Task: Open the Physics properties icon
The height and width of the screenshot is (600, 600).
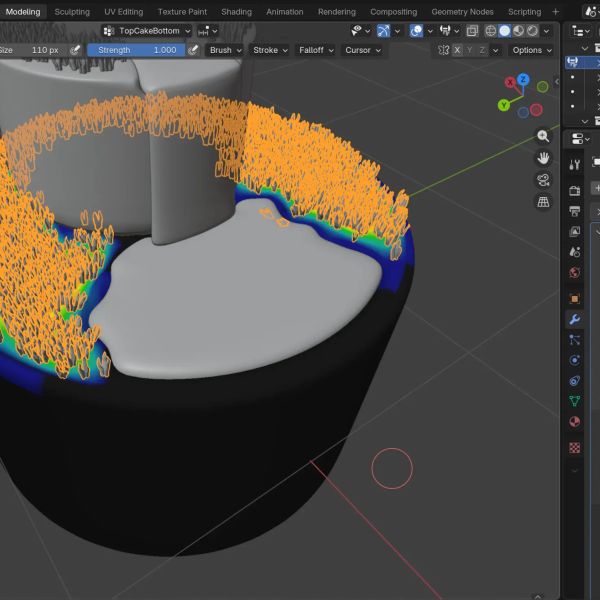Action: coord(574,360)
